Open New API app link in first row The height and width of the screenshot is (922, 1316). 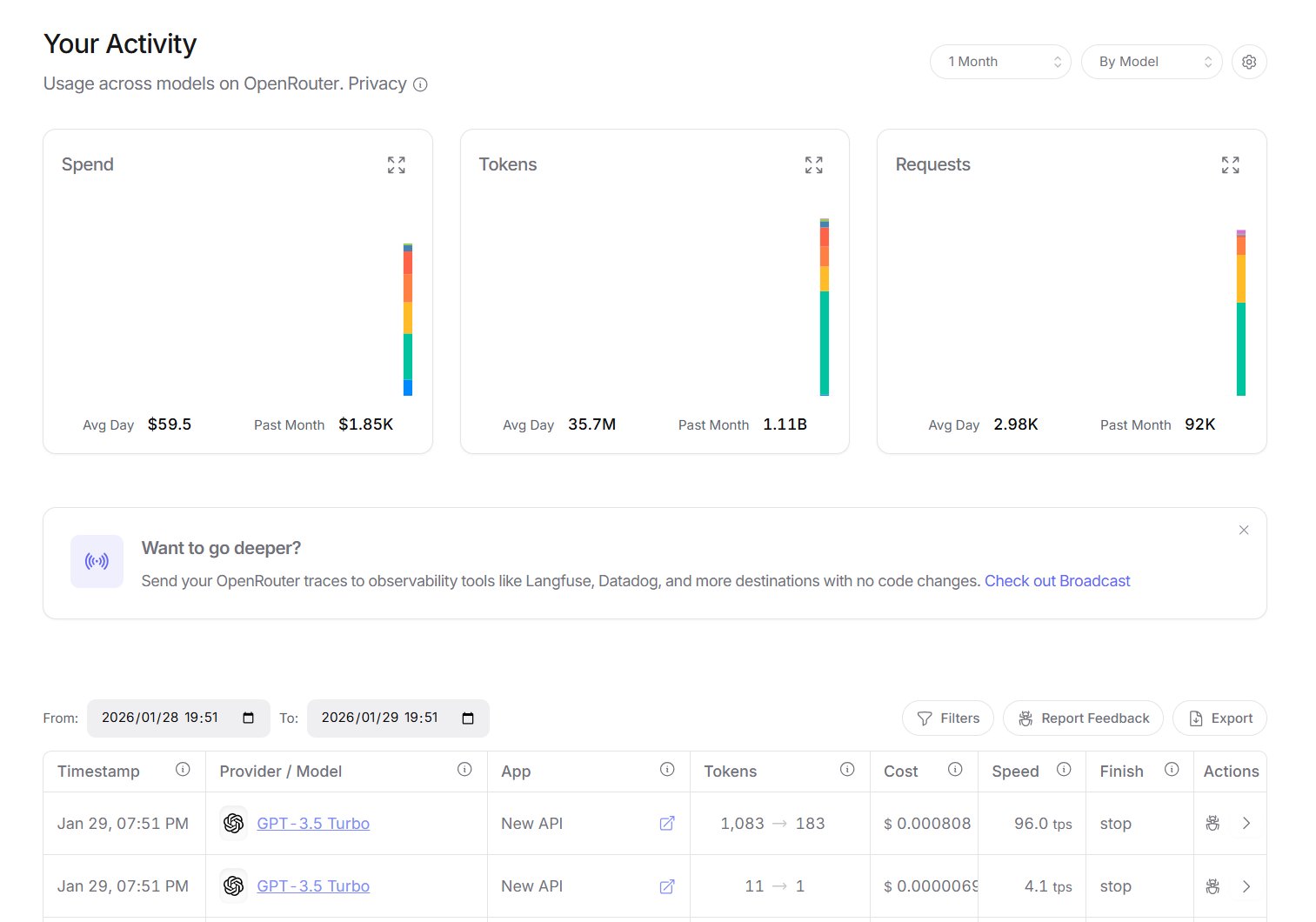pyautogui.click(x=667, y=824)
